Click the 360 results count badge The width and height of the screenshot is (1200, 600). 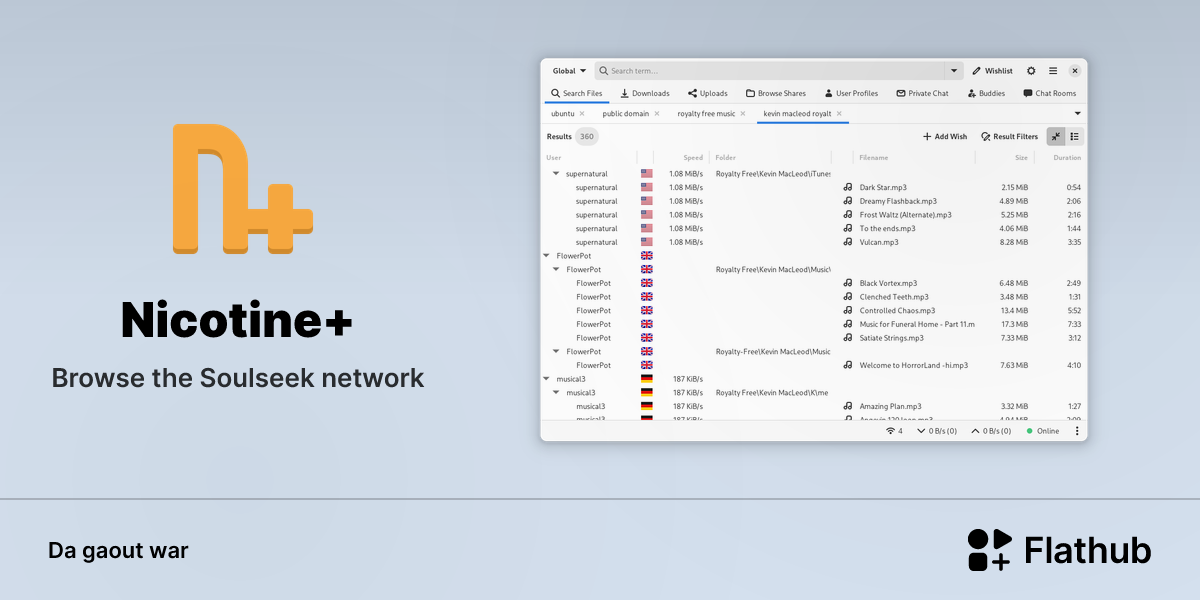click(587, 137)
